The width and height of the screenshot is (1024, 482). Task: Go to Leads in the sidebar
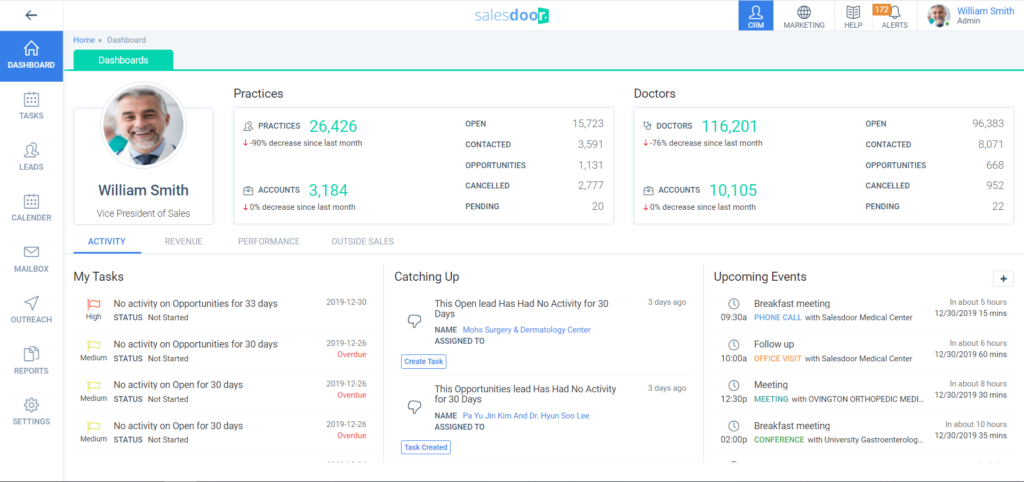[x=31, y=157]
